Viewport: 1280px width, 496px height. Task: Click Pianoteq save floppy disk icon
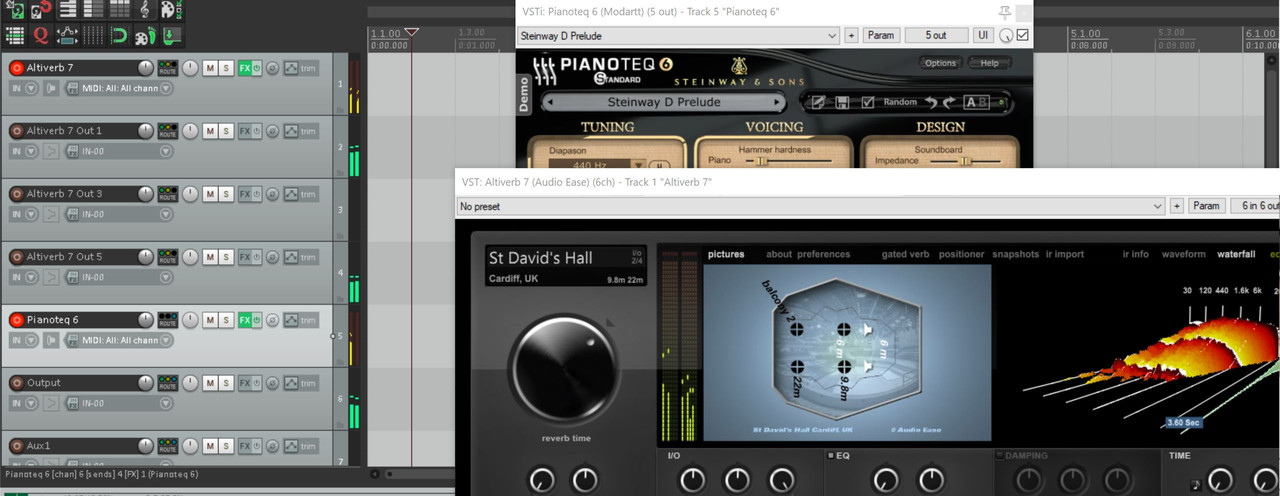coord(843,102)
